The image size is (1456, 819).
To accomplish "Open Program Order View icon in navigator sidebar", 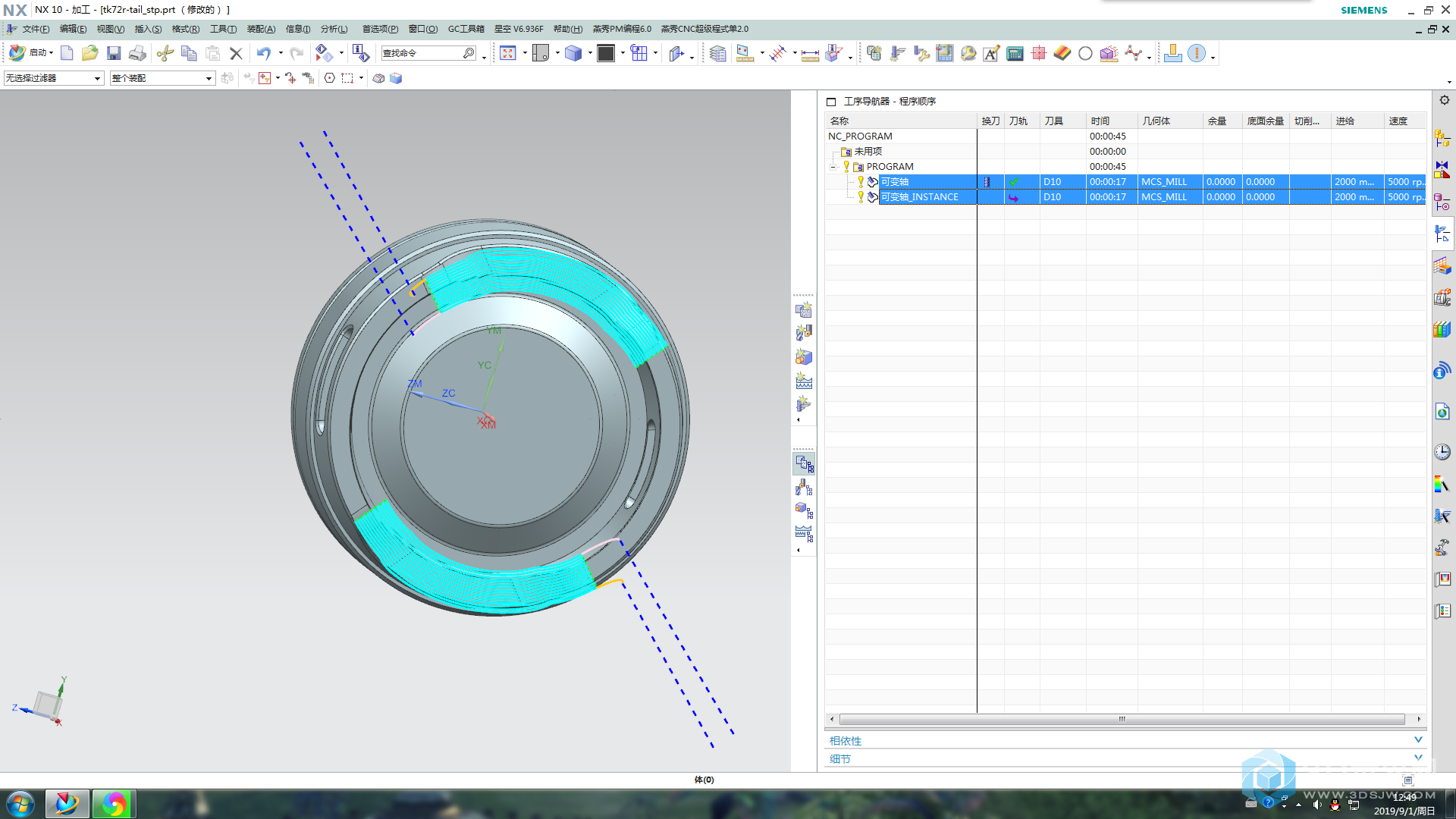I will click(805, 464).
